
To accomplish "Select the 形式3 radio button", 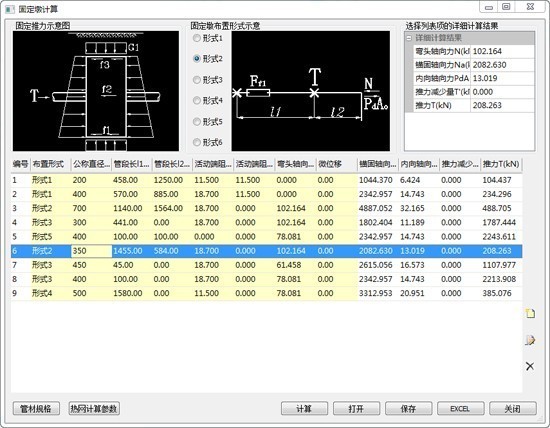I will [x=197, y=80].
